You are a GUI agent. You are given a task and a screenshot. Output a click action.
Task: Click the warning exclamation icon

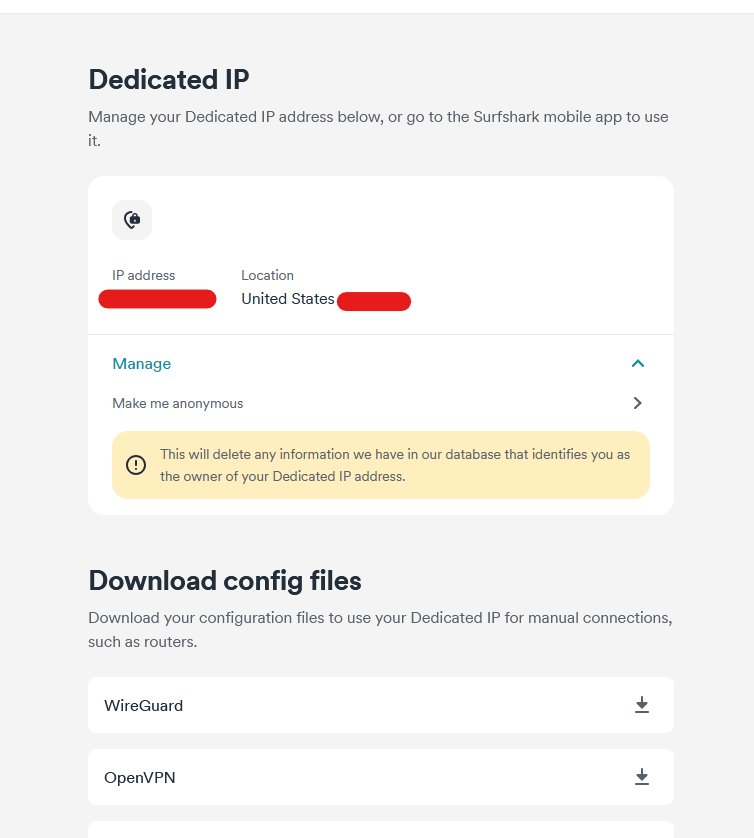(136, 465)
